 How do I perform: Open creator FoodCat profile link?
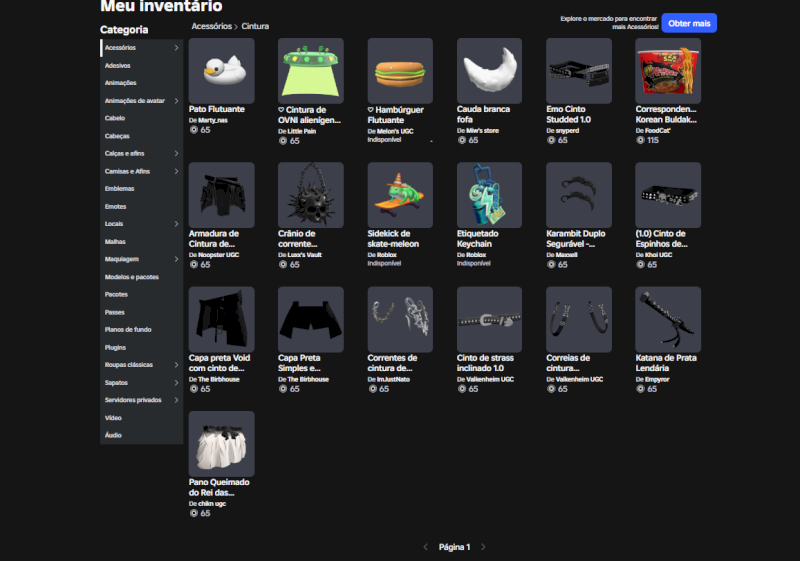[x=658, y=131]
